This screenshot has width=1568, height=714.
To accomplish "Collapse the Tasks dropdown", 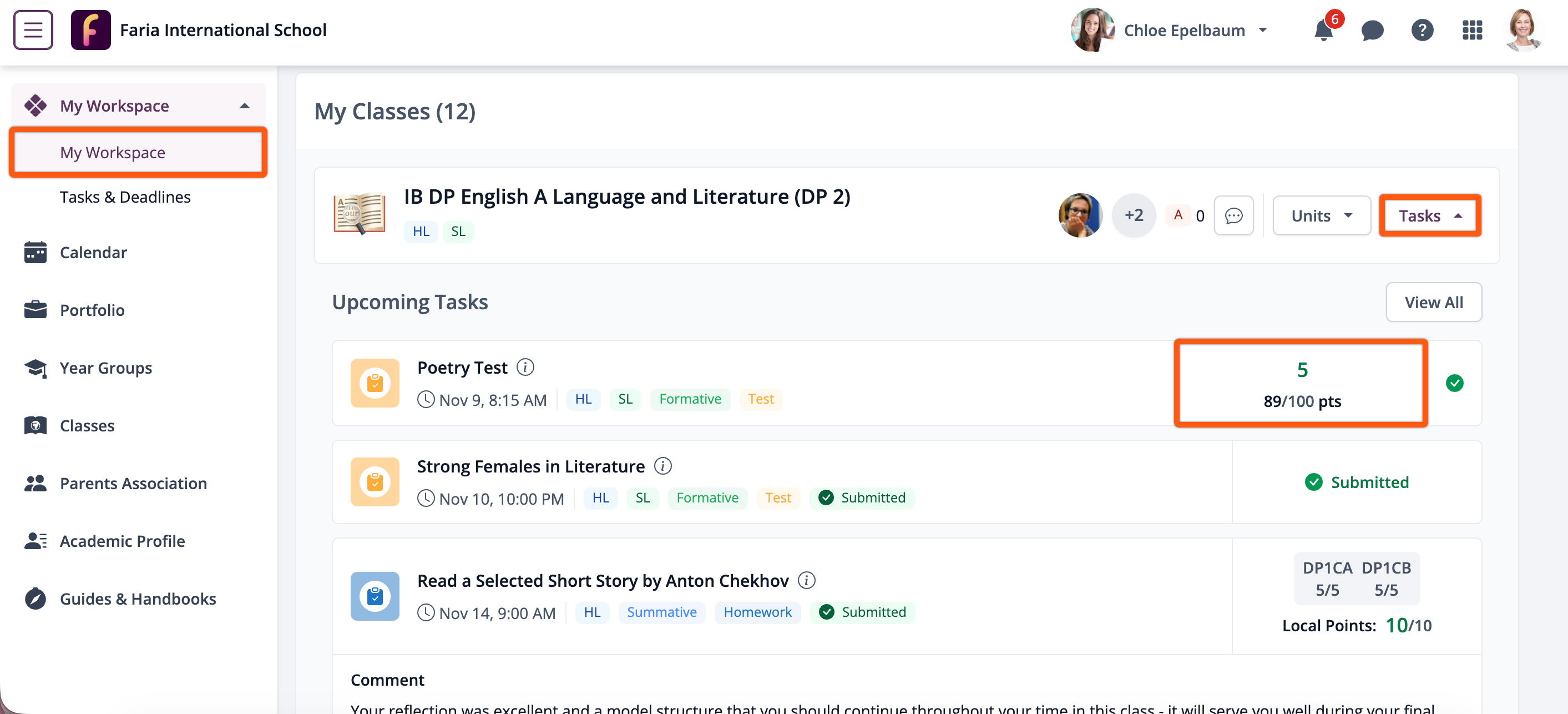I will pos(1429,215).
